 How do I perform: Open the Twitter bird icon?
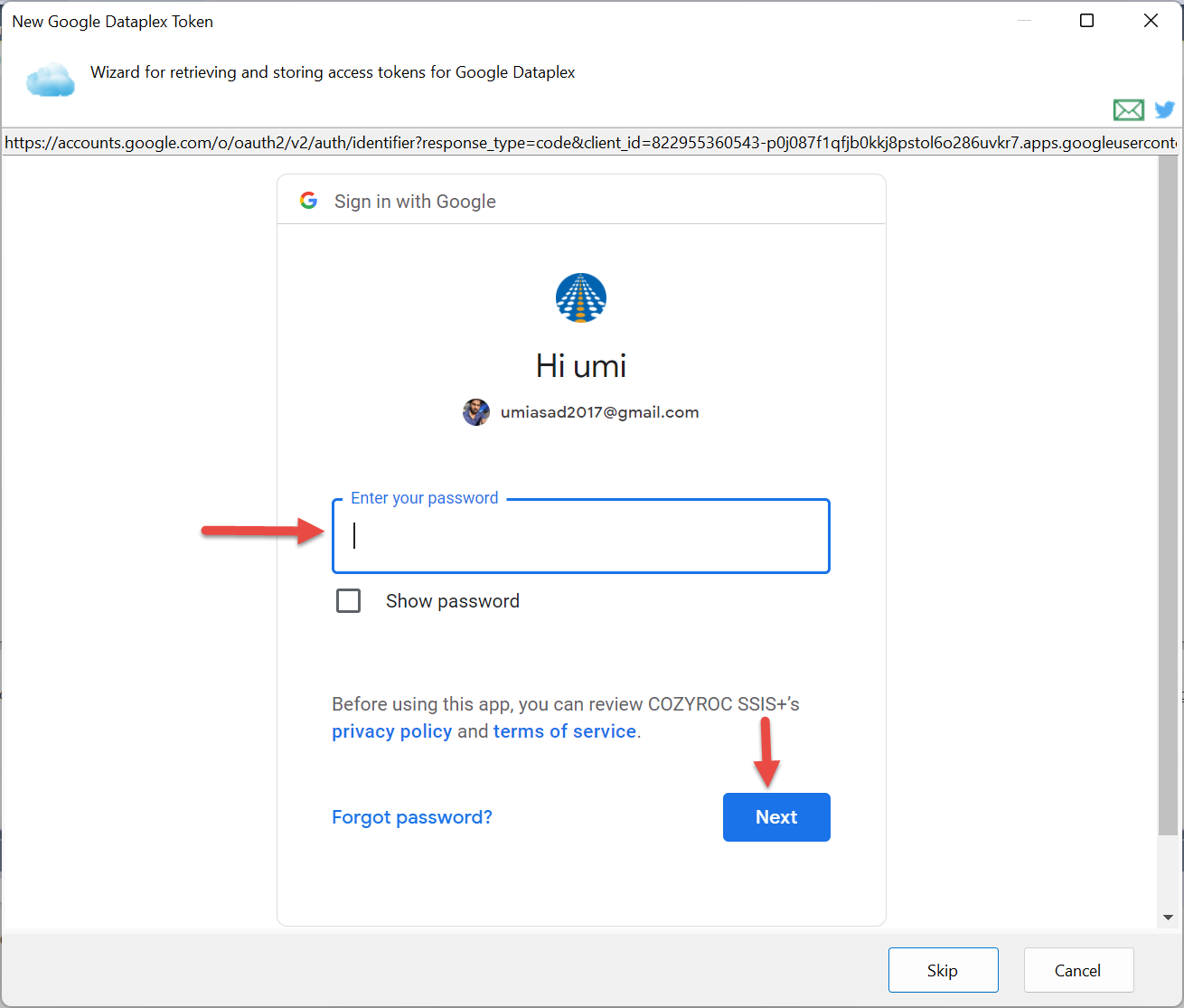coord(1165,109)
